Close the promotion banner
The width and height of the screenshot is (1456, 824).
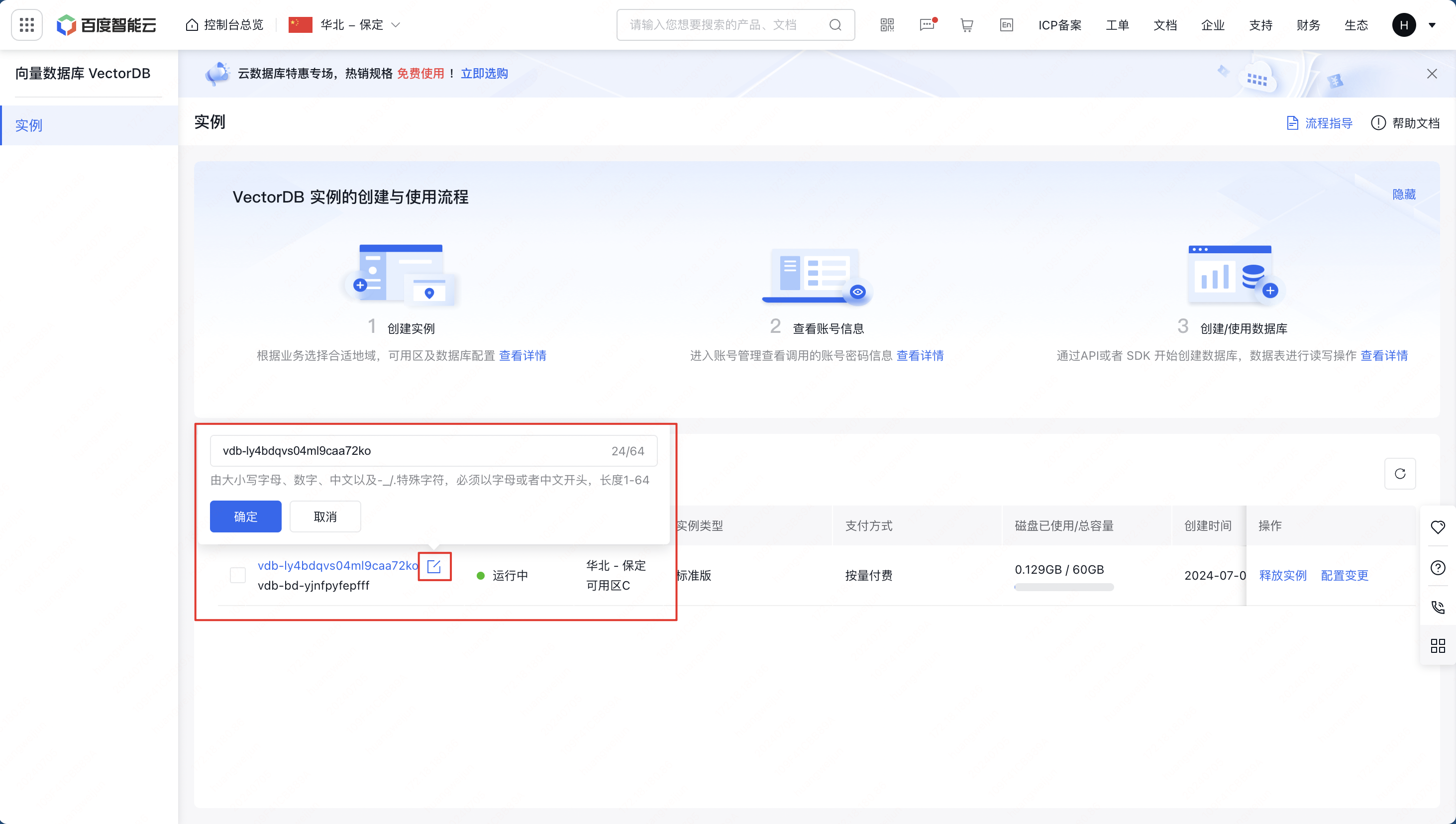click(1432, 74)
